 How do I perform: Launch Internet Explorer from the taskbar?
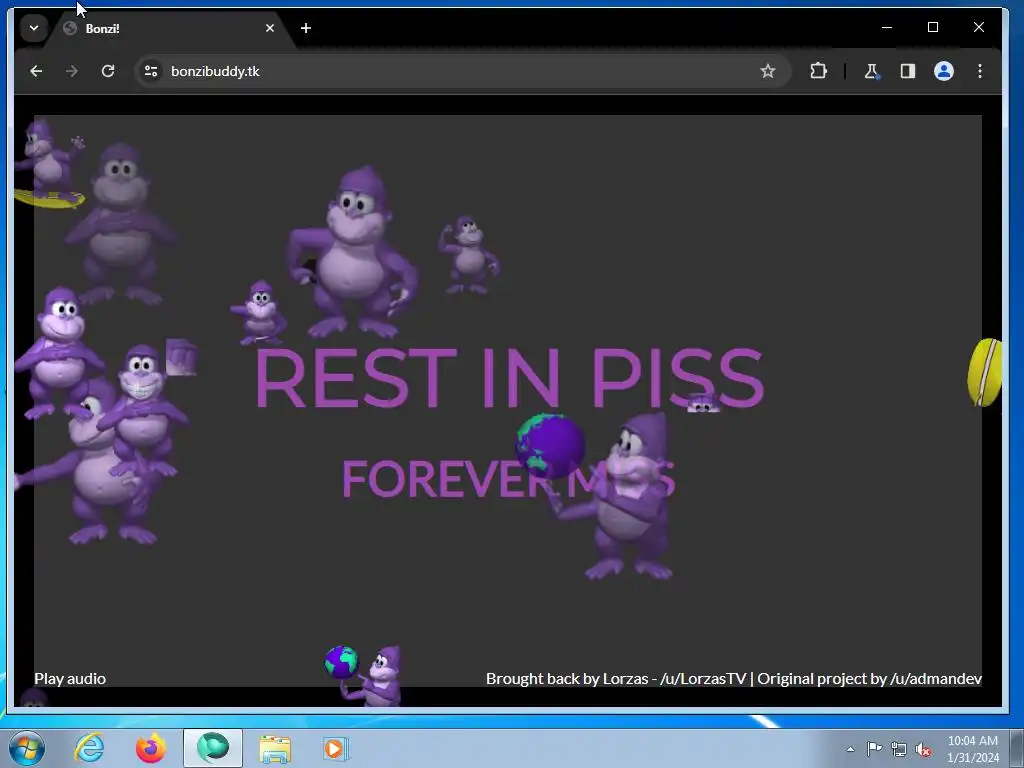click(x=89, y=748)
